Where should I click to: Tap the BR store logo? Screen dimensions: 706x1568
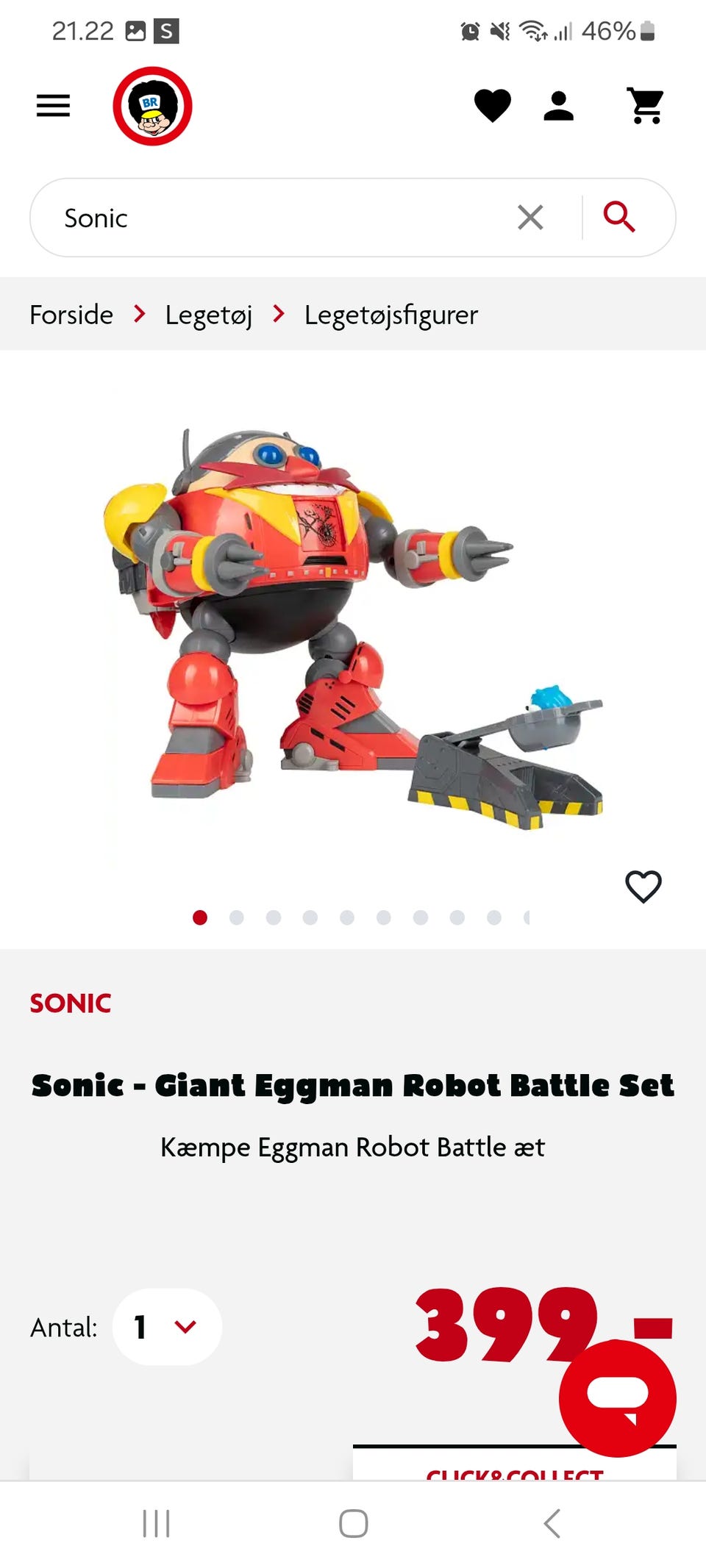coord(152,106)
